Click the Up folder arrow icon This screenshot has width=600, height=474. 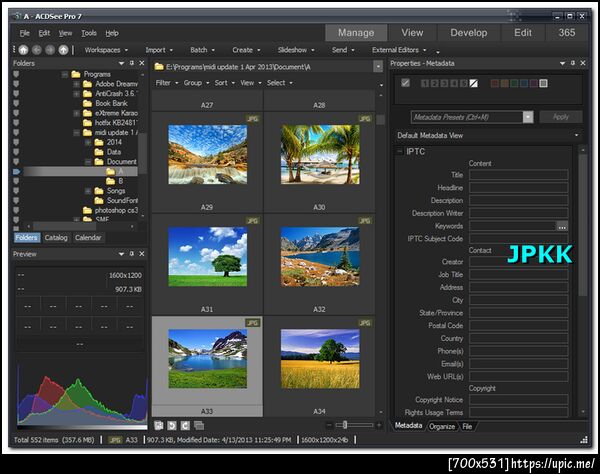63,50
